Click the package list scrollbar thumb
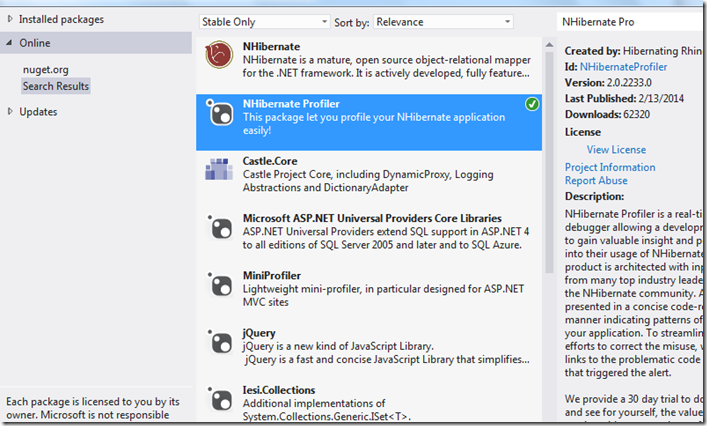The width and height of the screenshot is (707, 426). click(x=549, y=162)
